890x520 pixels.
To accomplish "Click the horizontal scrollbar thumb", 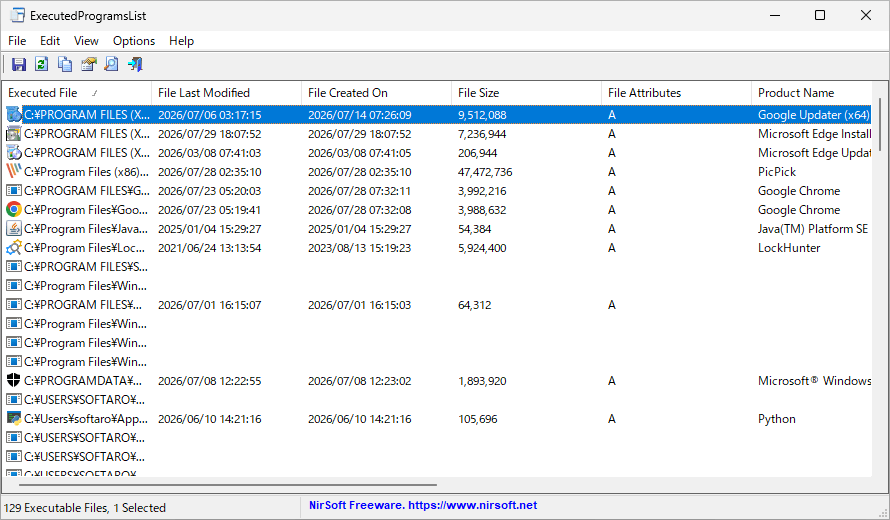I will tap(228, 485).
